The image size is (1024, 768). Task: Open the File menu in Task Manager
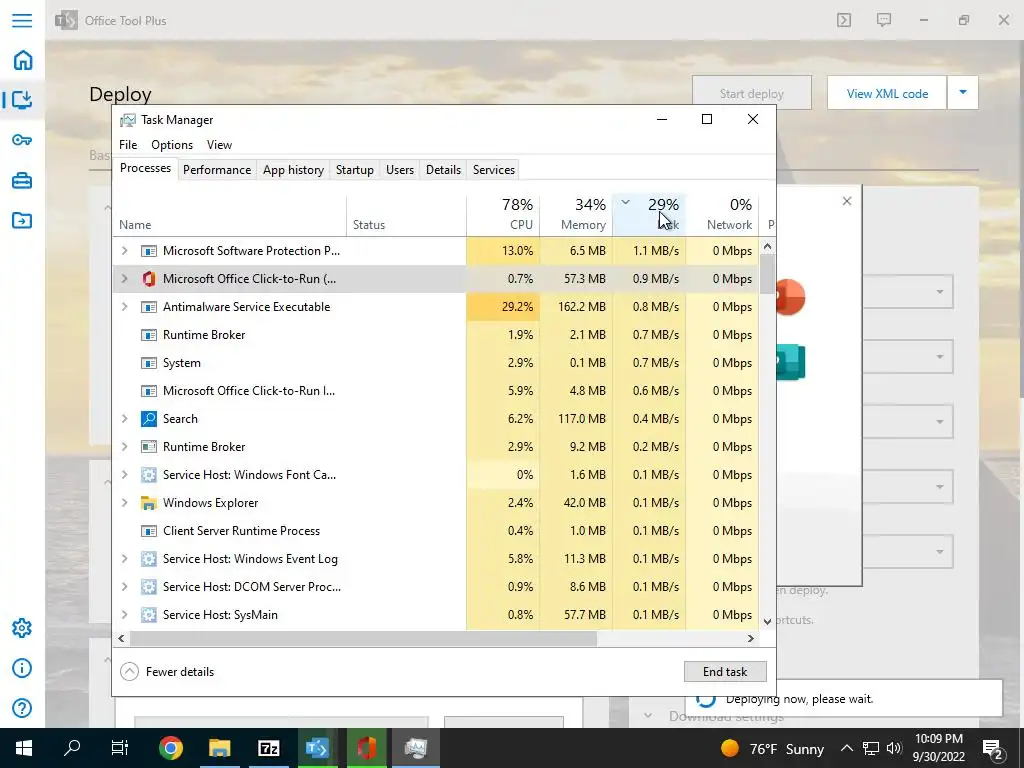click(x=128, y=145)
